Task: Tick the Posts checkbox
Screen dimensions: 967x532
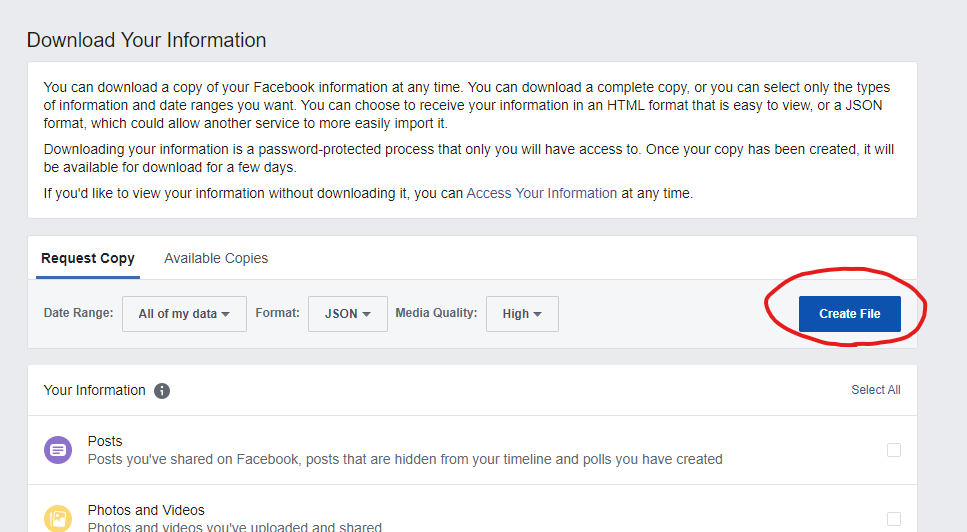Action: tap(894, 450)
